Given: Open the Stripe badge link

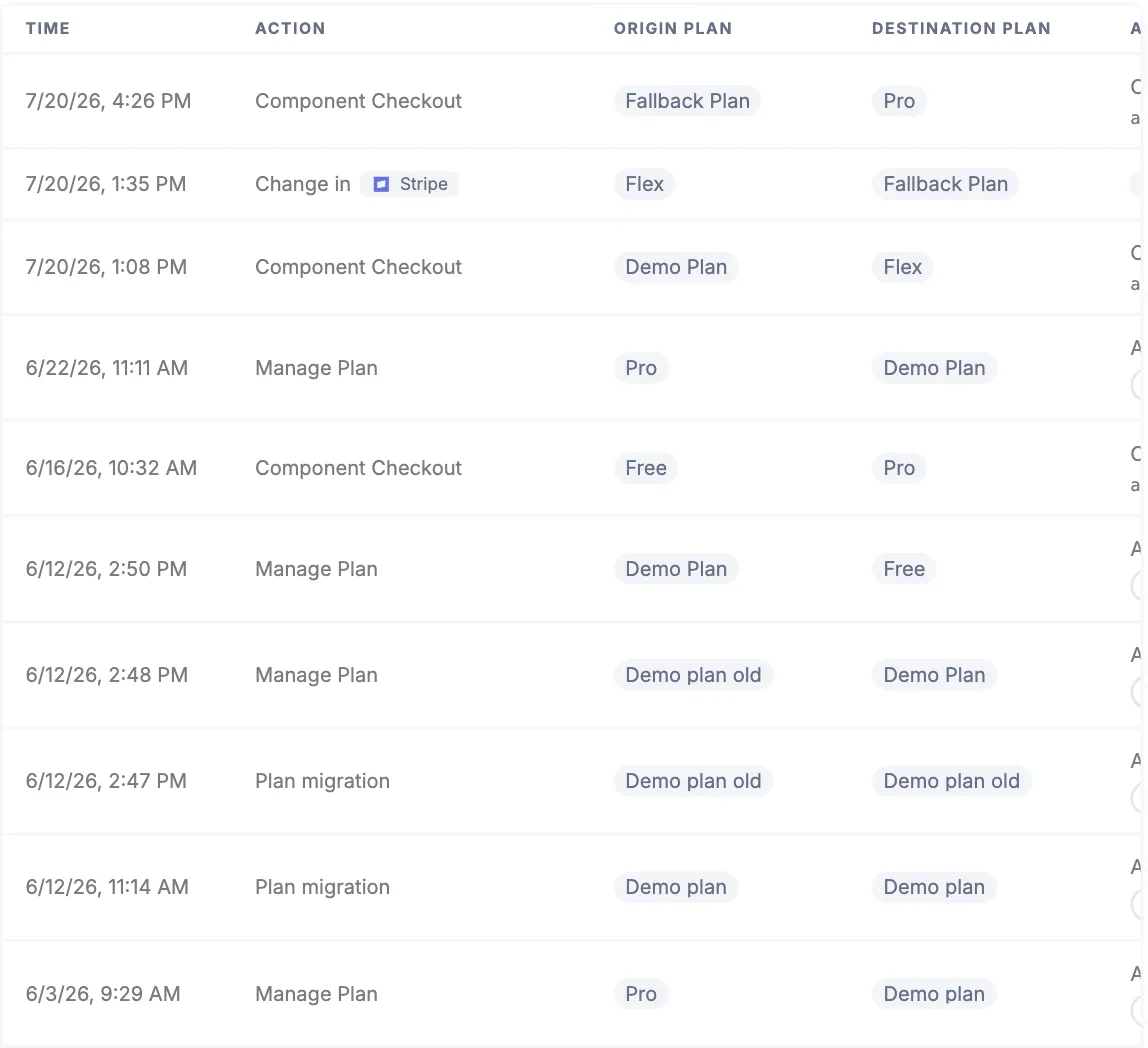Looking at the screenshot, I should click(409, 184).
